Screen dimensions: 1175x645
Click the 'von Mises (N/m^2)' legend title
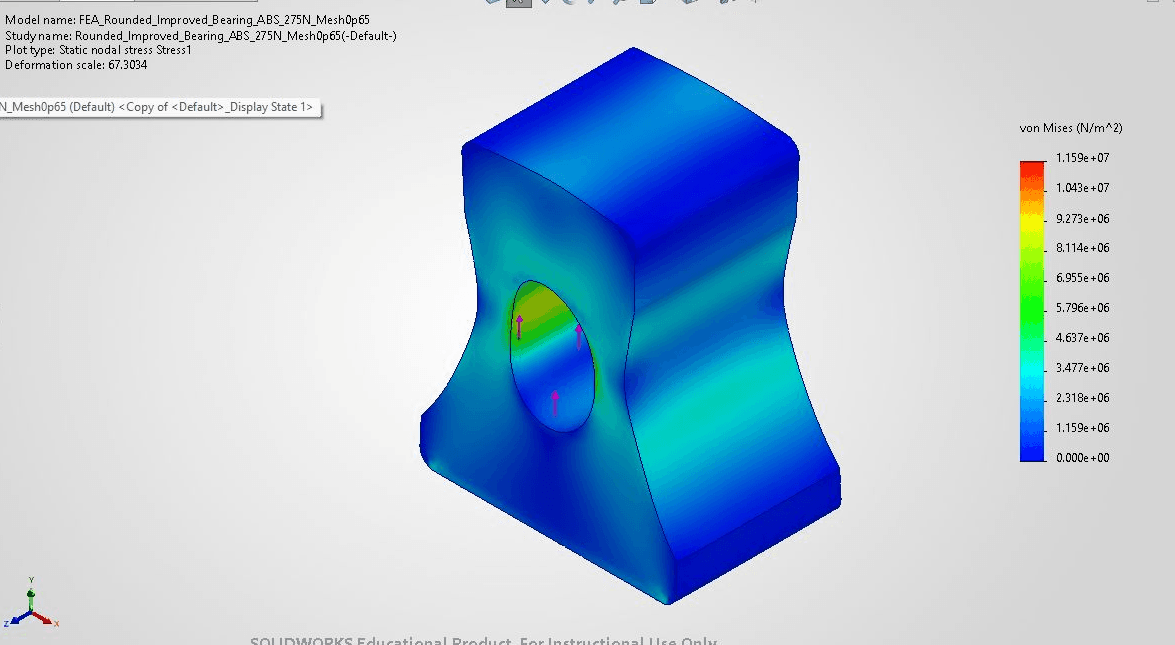(1071, 128)
